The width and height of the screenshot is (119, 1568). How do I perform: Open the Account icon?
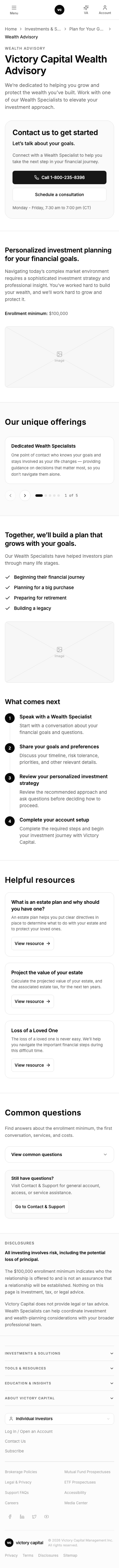point(105,9)
